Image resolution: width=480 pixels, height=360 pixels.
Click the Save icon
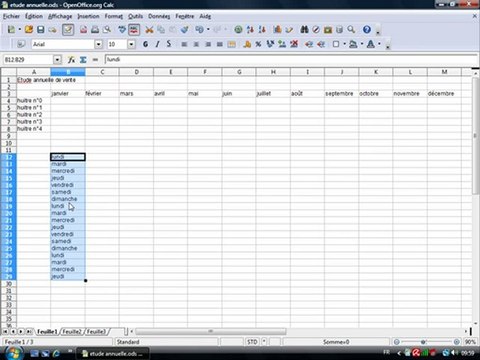click(41, 30)
